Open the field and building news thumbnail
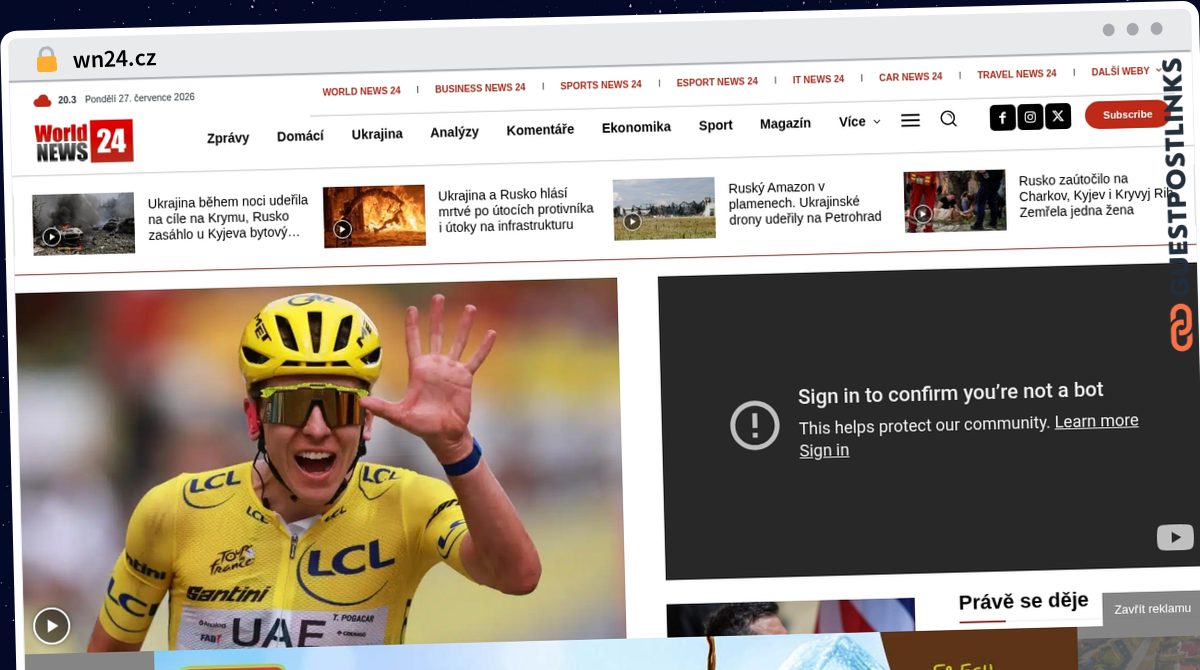Screen dimensions: 1200x670 pyautogui.click(x=664, y=209)
